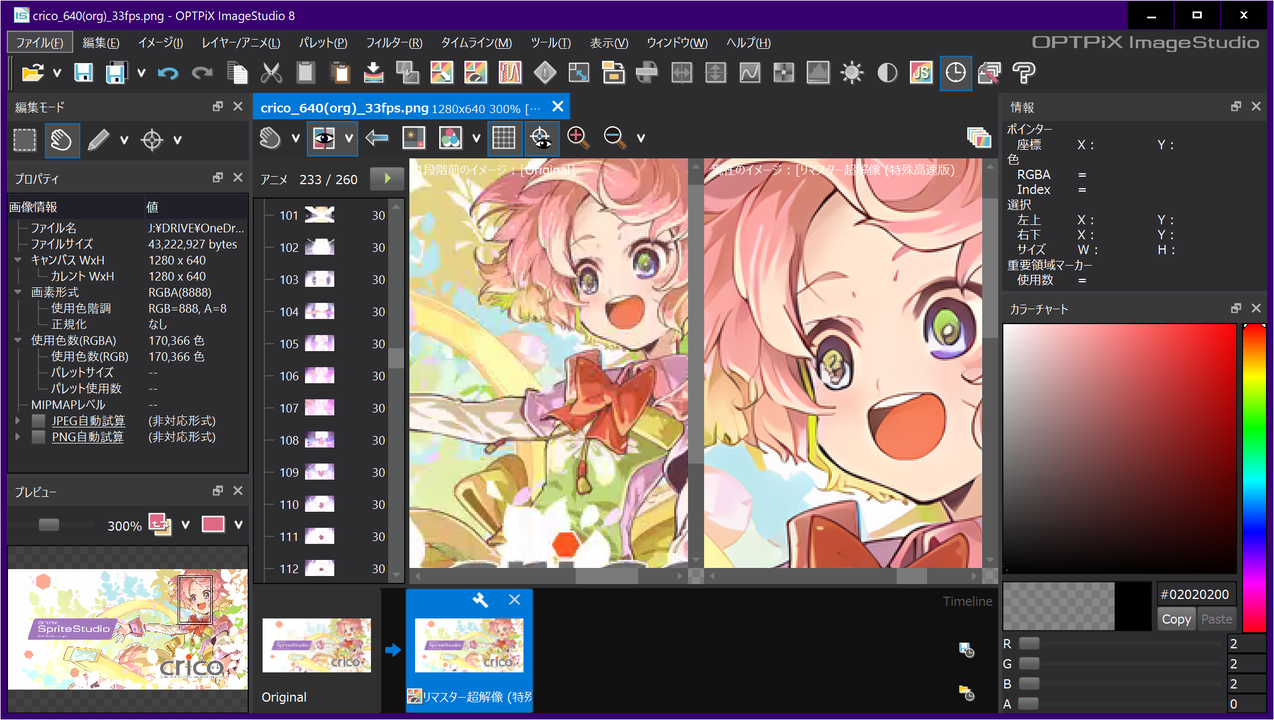Click the image resize icon
The width and height of the screenshot is (1274, 720).
tap(578, 72)
